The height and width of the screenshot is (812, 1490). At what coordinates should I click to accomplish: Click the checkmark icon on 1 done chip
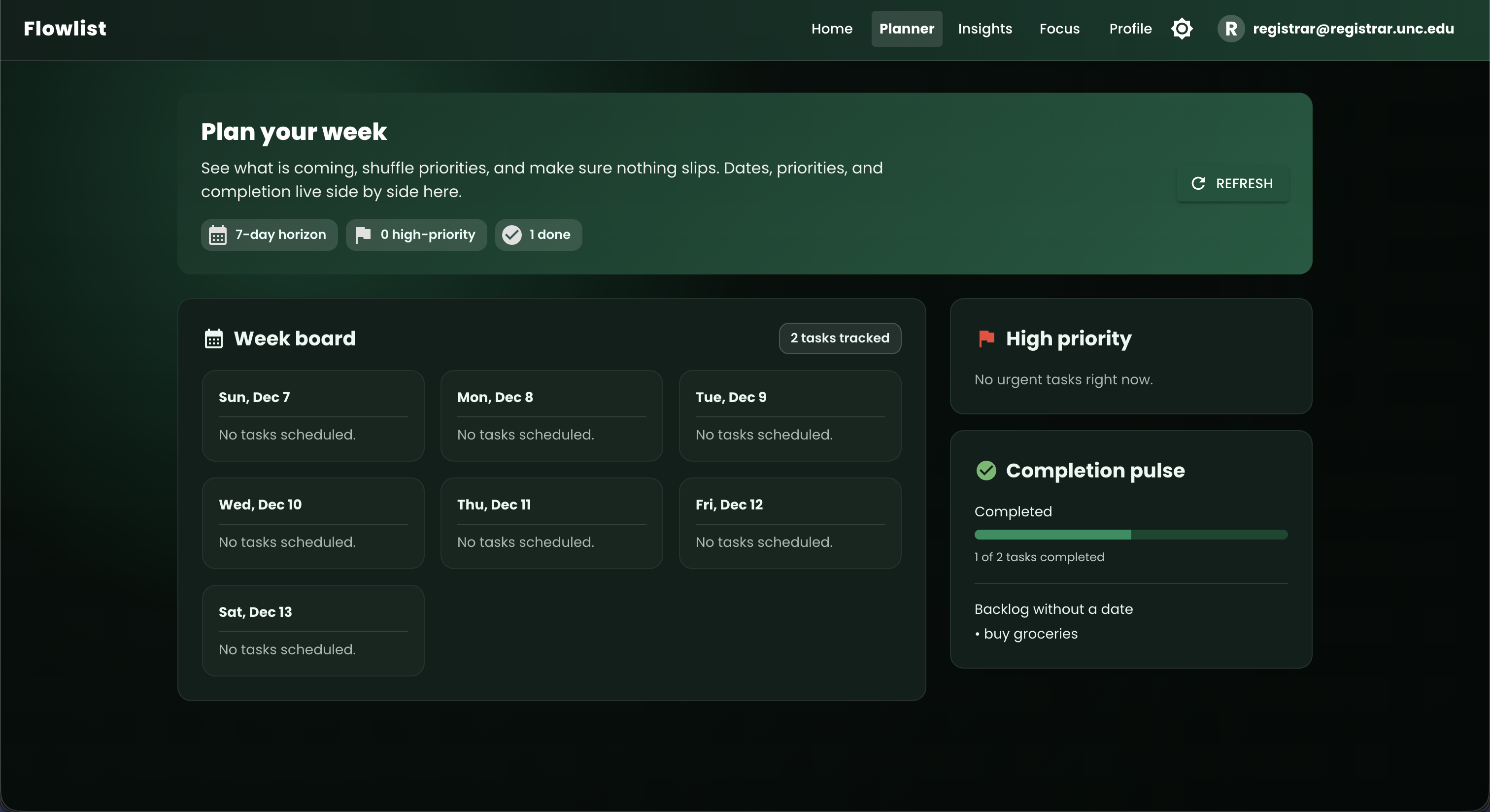point(512,235)
